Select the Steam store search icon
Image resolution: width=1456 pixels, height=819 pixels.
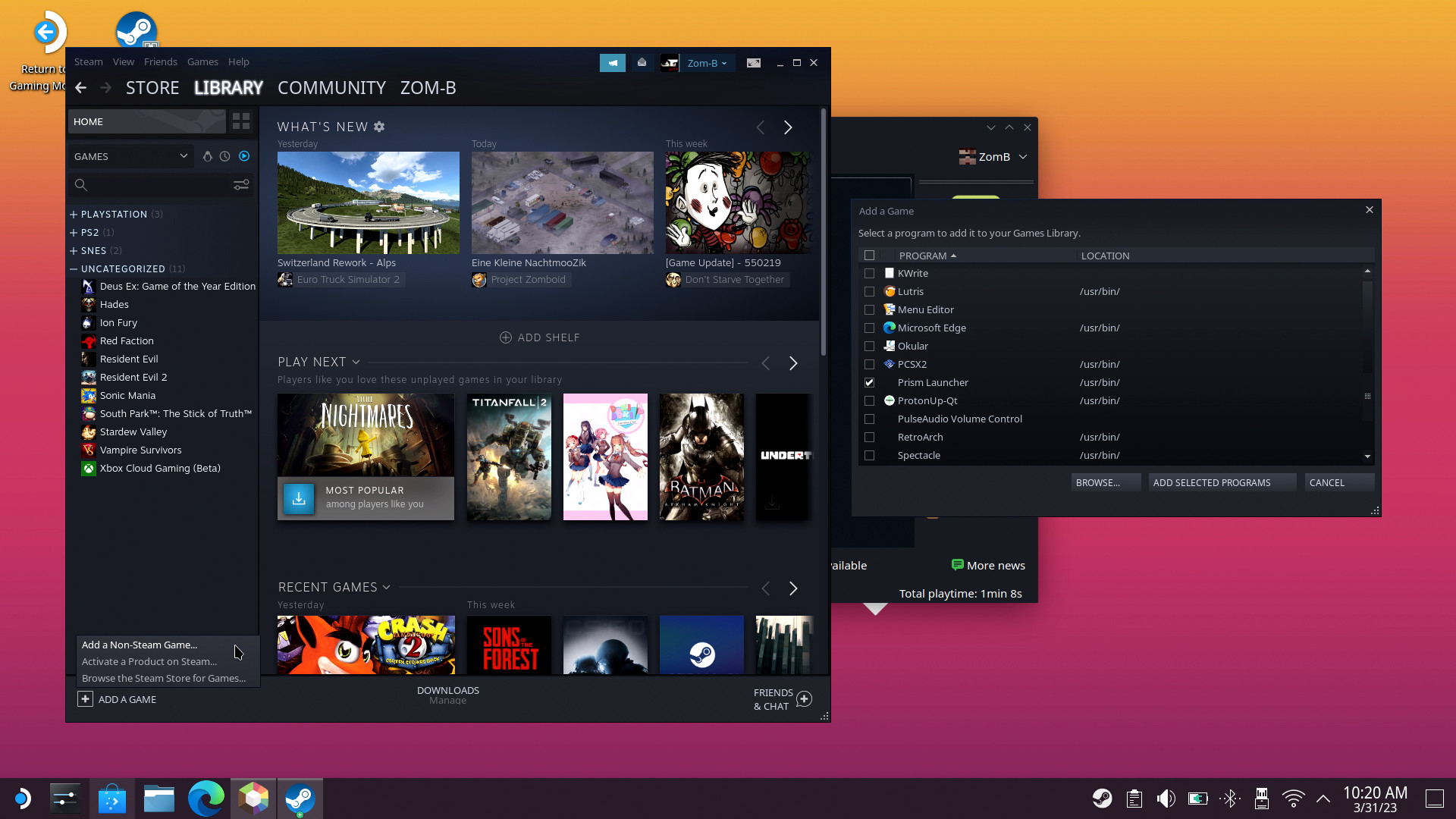(x=82, y=184)
